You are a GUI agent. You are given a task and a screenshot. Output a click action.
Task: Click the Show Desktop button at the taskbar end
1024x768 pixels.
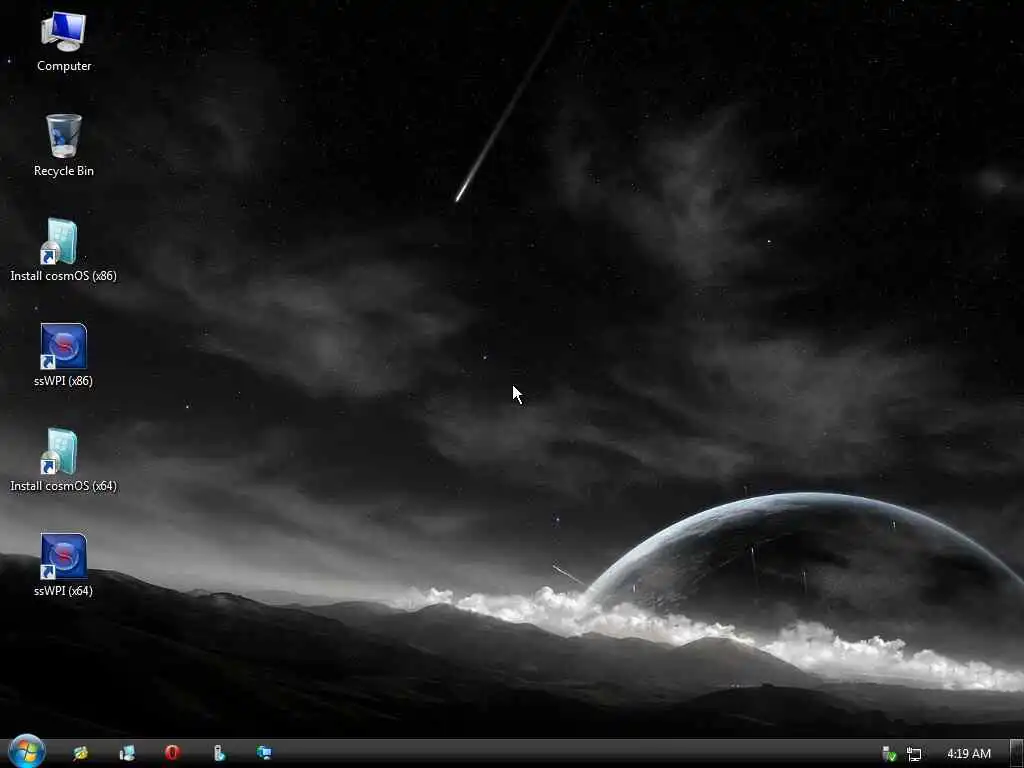point(1016,753)
